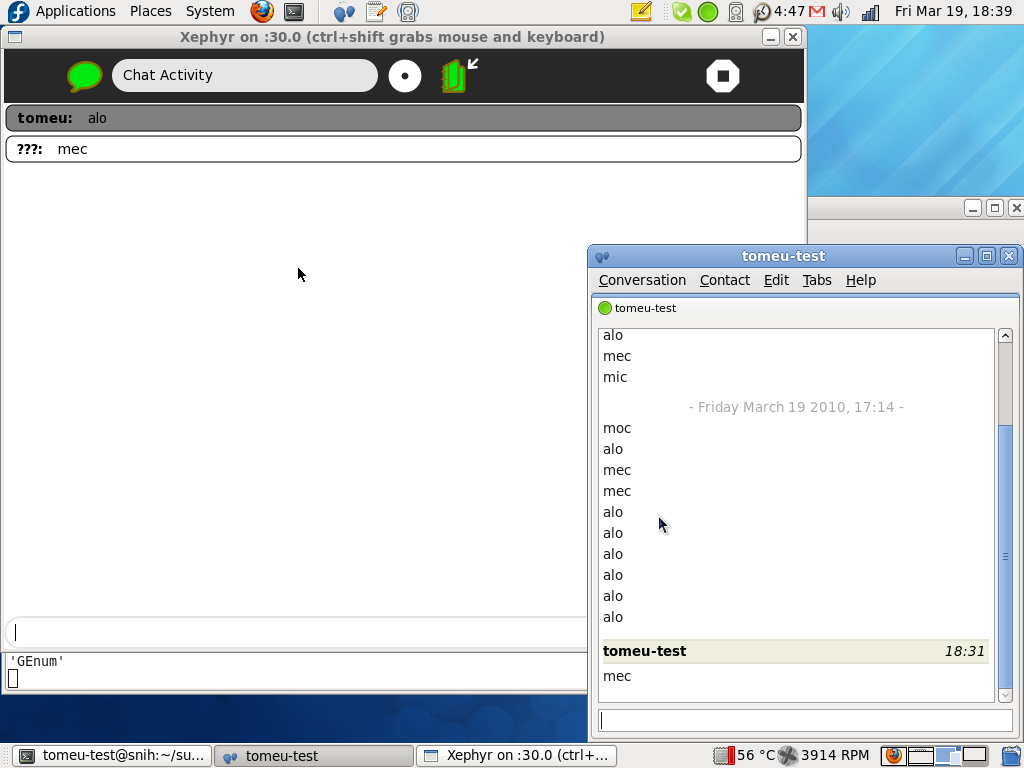Switch to Xephyr window in taskbar
Viewport: 1024px width, 768px height.
pyautogui.click(x=516, y=756)
